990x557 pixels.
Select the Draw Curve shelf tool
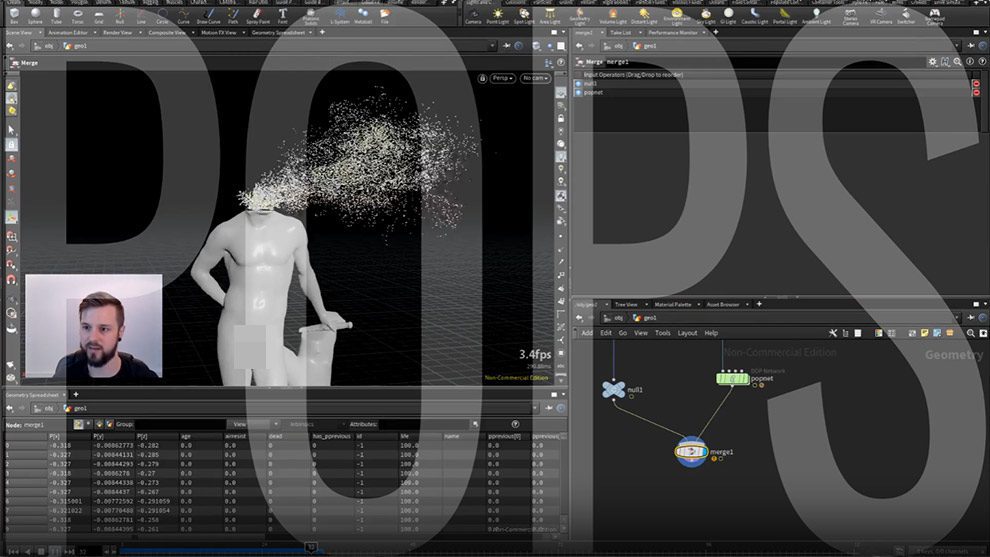click(x=209, y=15)
